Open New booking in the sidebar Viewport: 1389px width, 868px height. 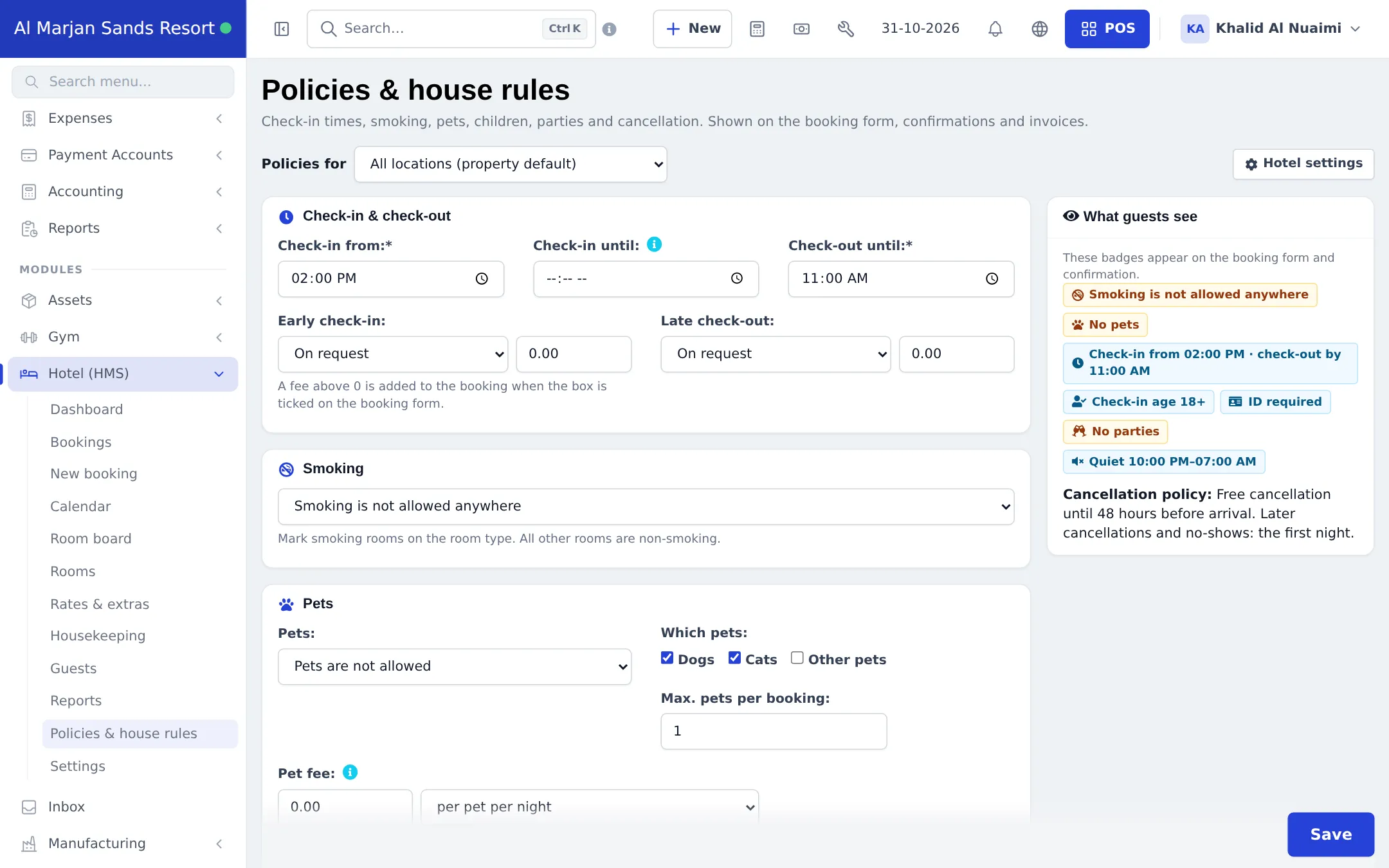coord(94,474)
